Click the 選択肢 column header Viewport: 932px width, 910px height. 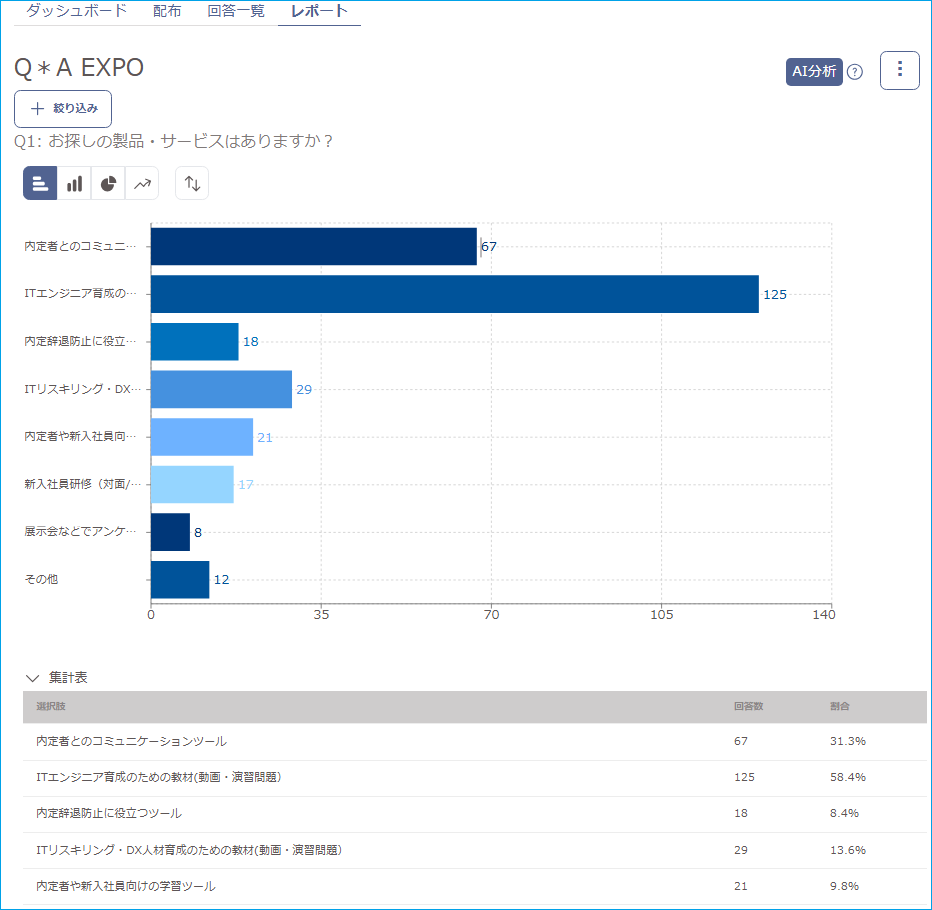[50, 706]
